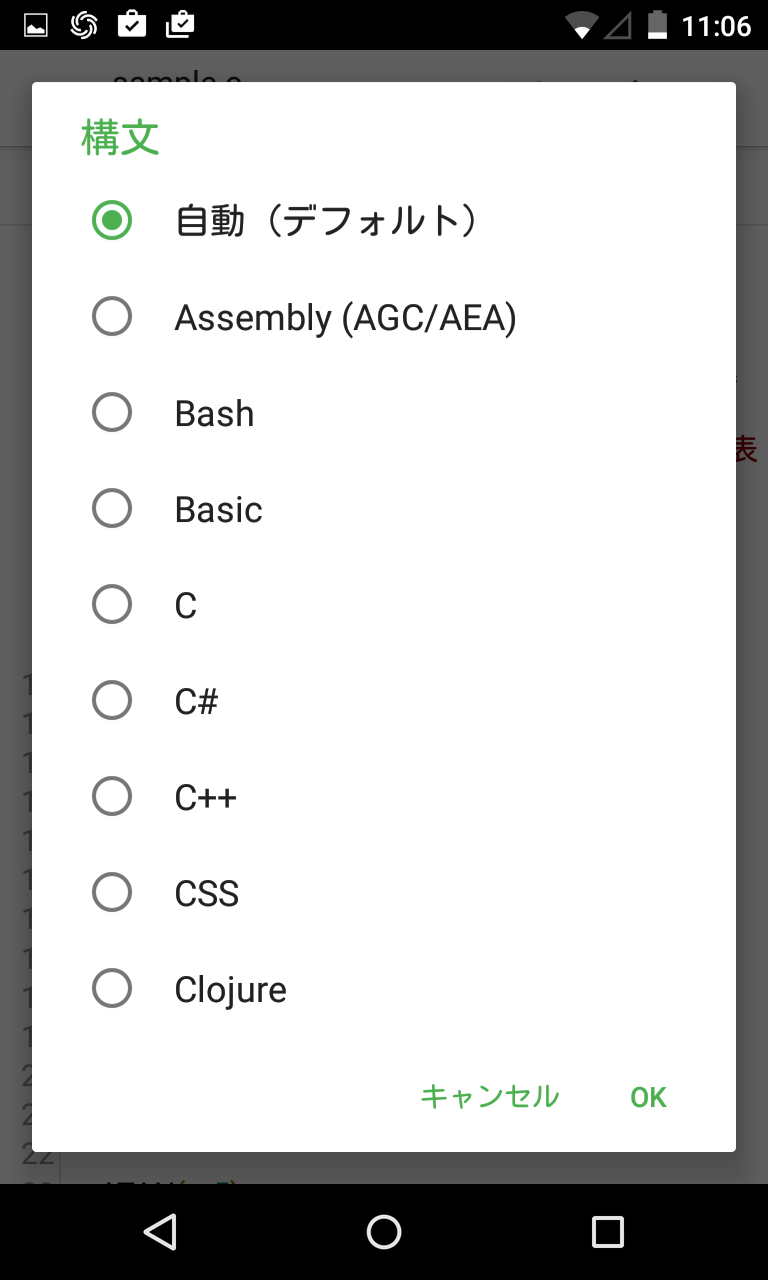Viewport: 768px width, 1280px height.
Task: Tap the swirl app notification icon
Action: coord(84,25)
